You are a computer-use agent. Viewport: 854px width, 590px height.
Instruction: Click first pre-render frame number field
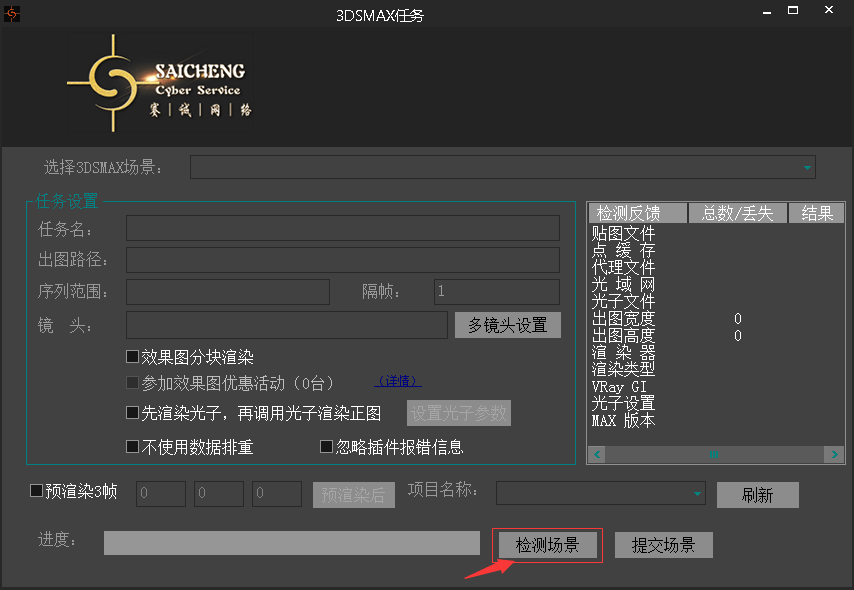coord(161,494)
